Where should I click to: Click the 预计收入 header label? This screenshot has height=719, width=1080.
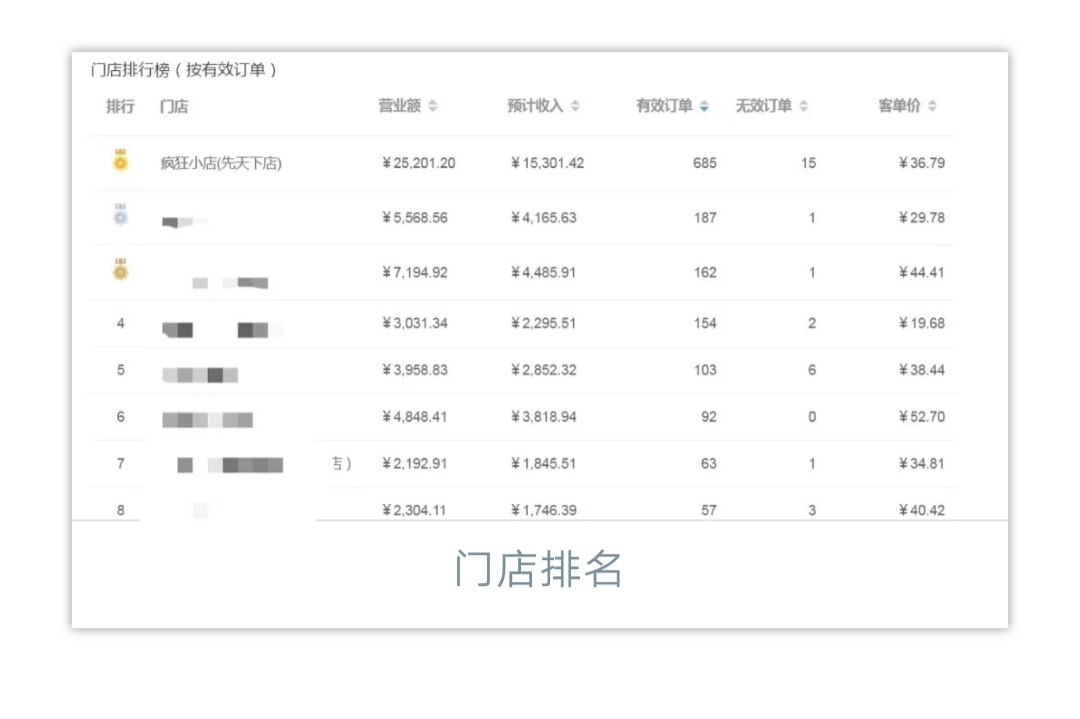[535, 105]
